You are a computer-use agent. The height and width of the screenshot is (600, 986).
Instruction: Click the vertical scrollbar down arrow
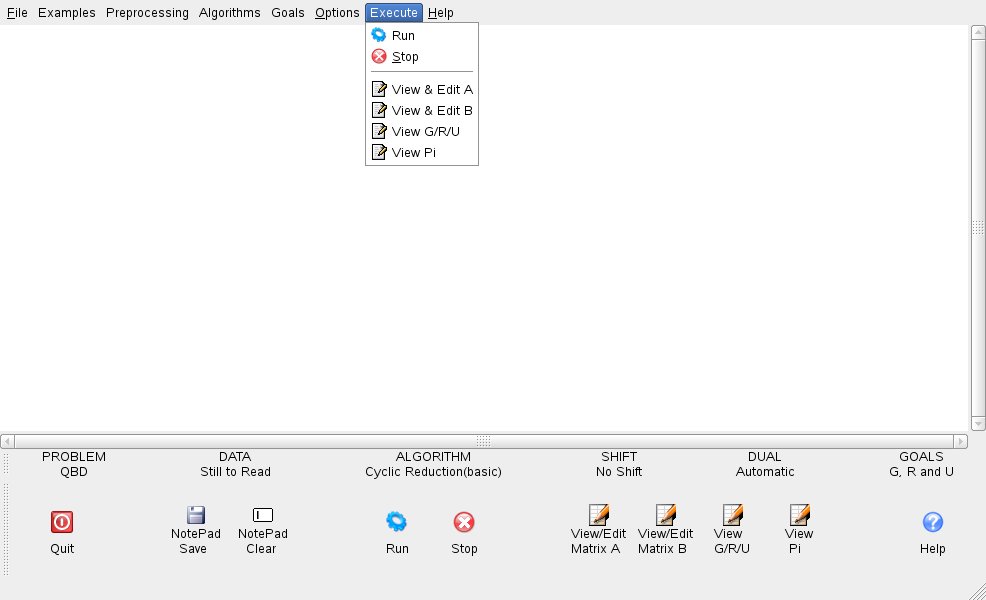pos(977,424)
